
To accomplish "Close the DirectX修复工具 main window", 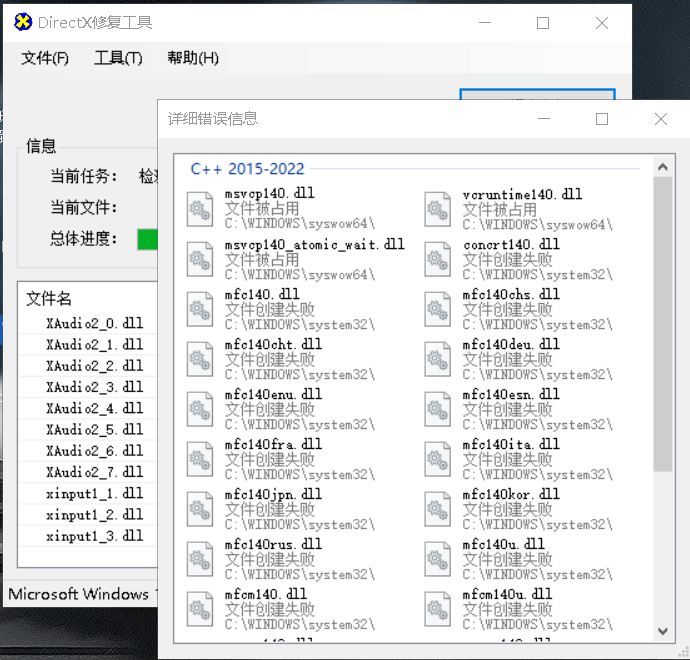I will [602, 23].
